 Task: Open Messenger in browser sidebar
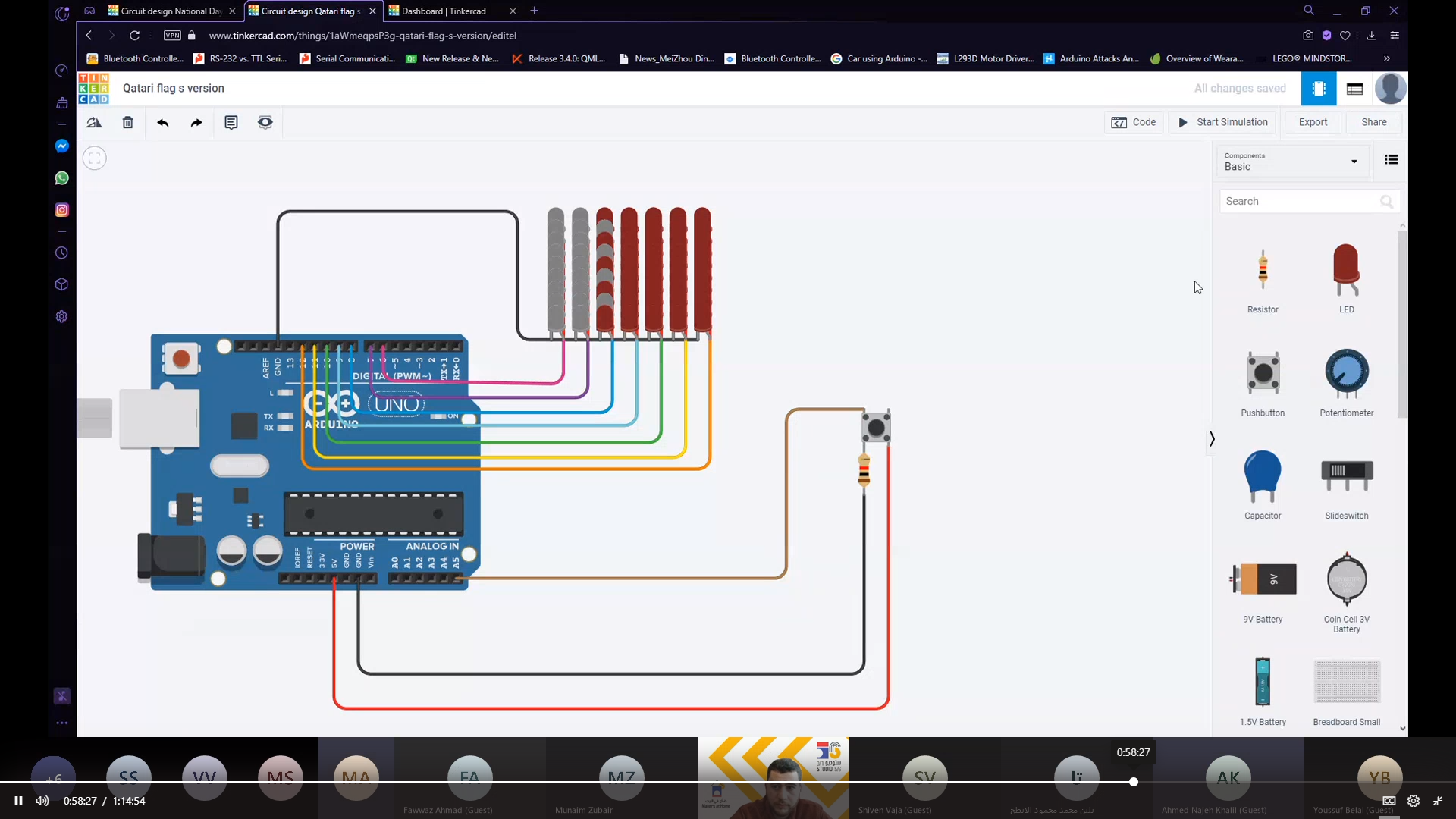pos(62,146)
